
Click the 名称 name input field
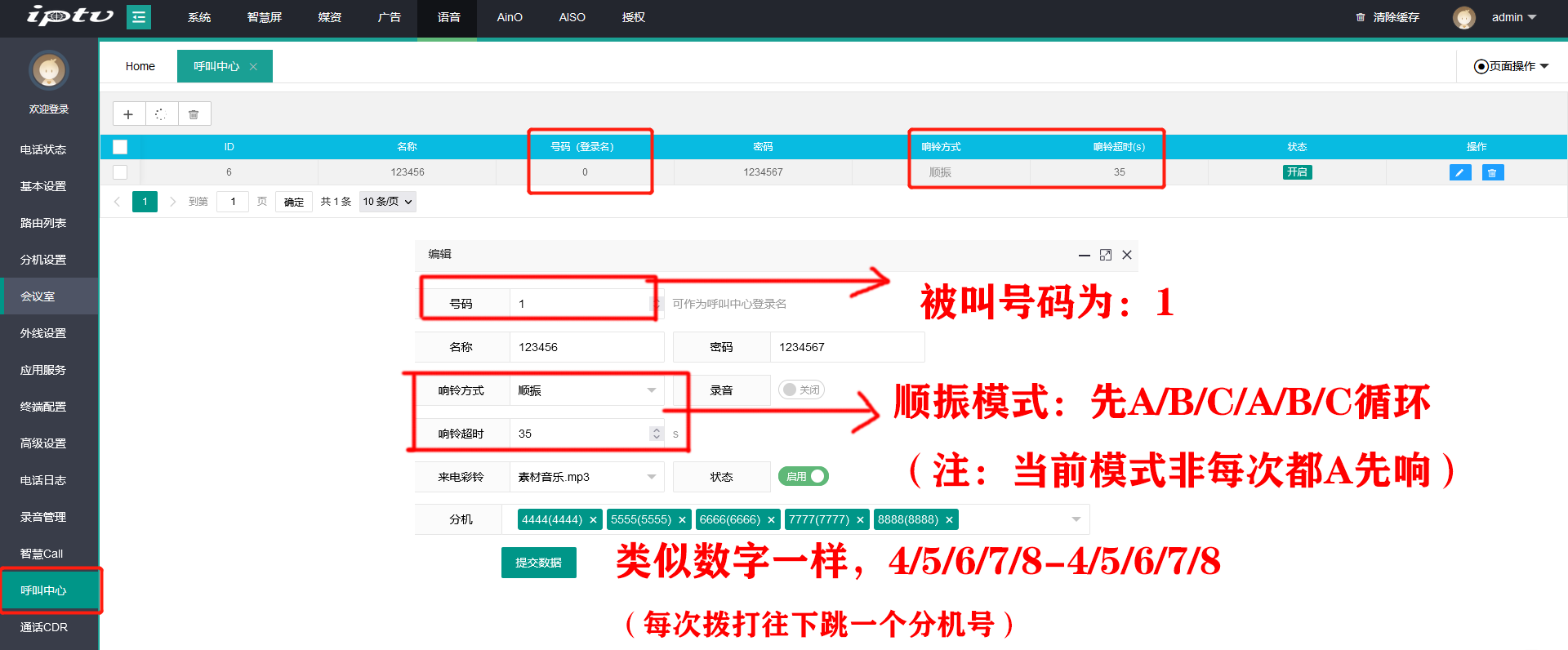[586, 347]
